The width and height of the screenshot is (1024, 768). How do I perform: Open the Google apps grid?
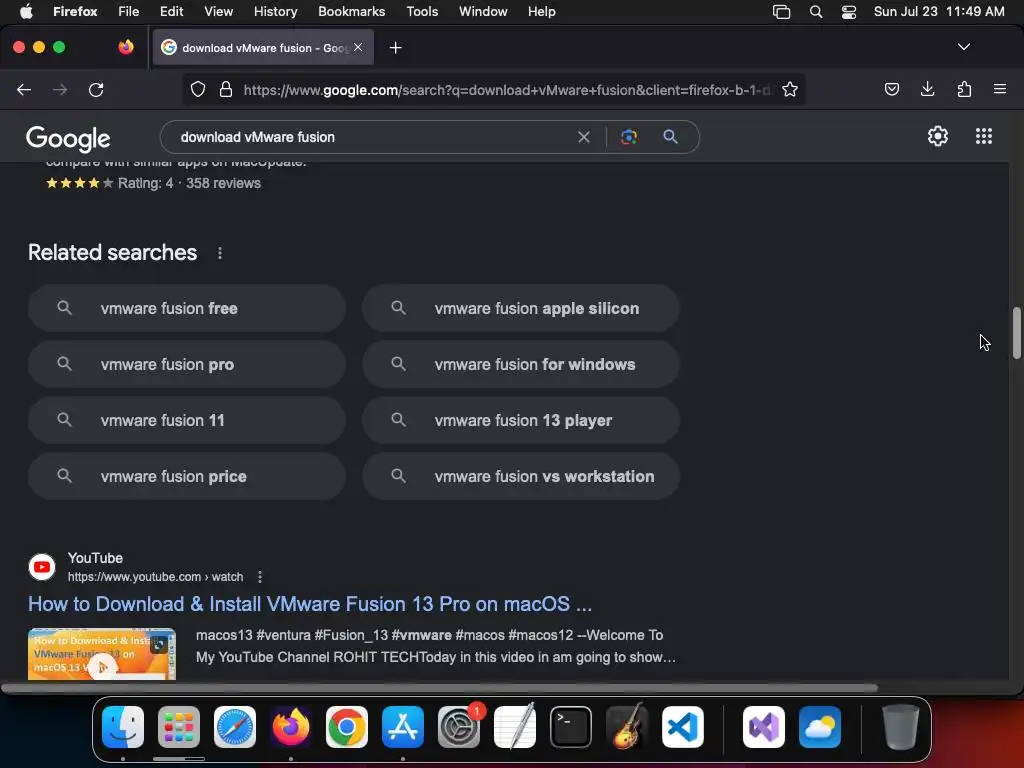click(x=984, y=136)
